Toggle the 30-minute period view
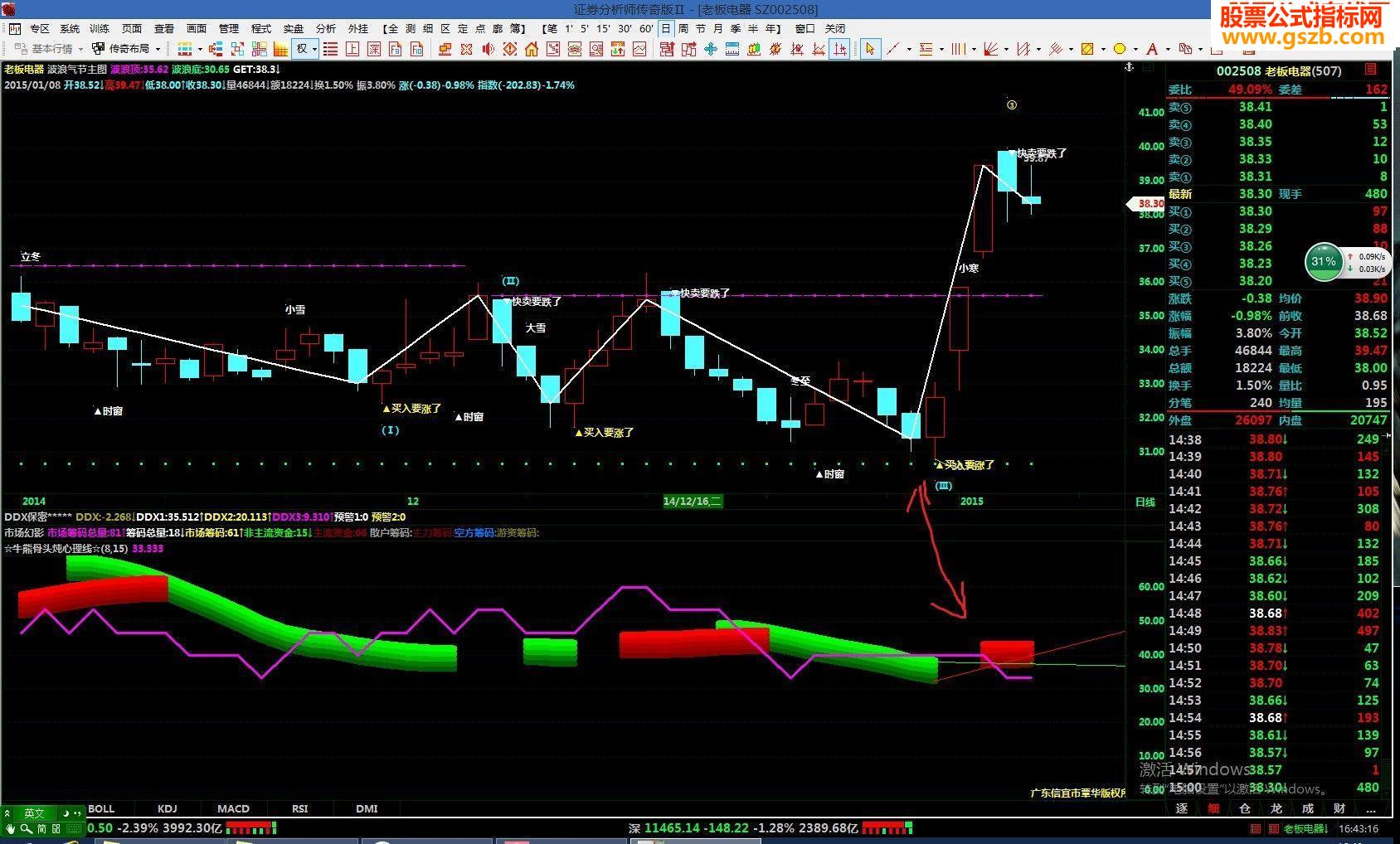 tap(625, 28)
